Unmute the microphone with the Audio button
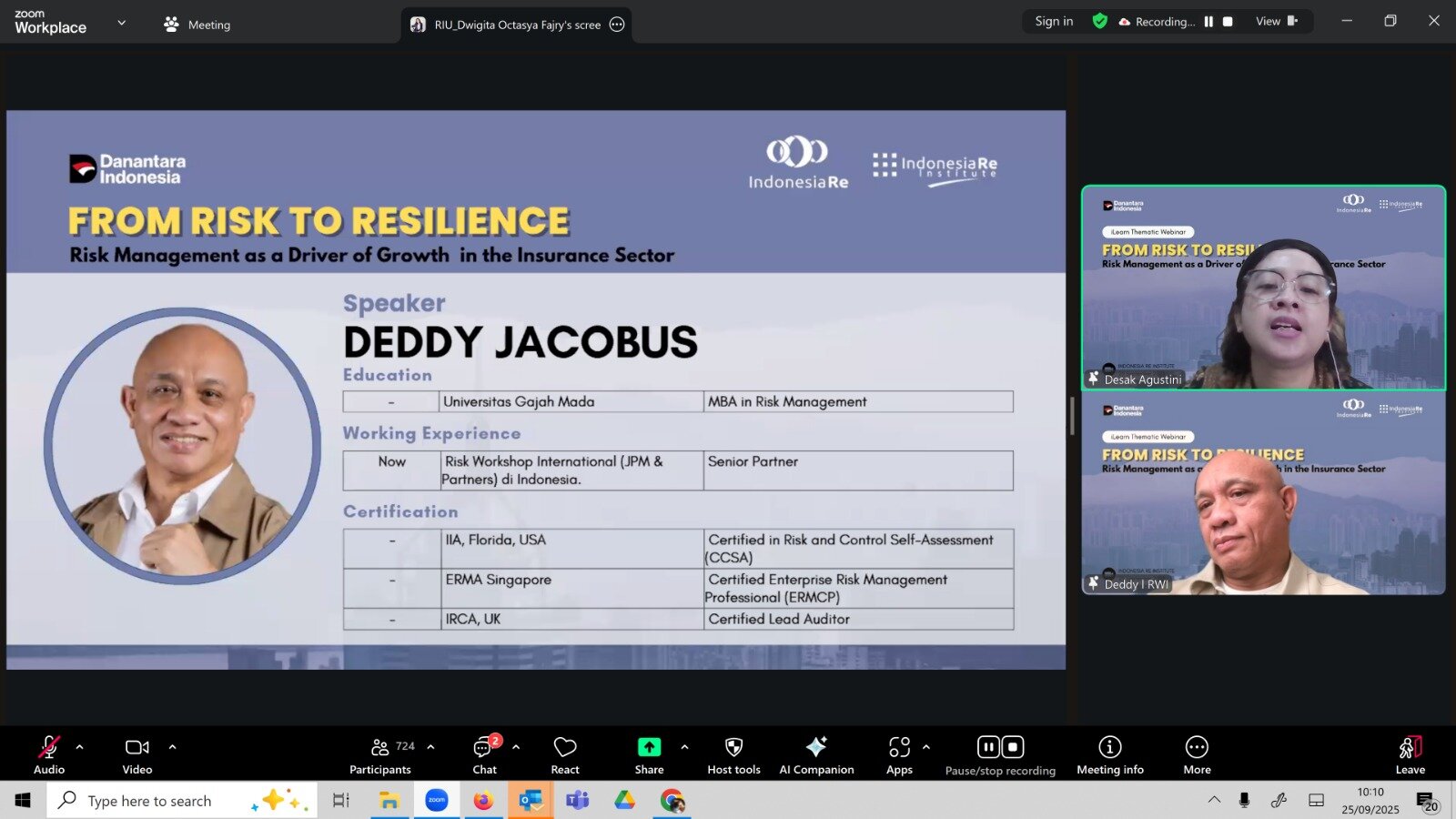This screenshot has width=1456, height=819. 49,754
